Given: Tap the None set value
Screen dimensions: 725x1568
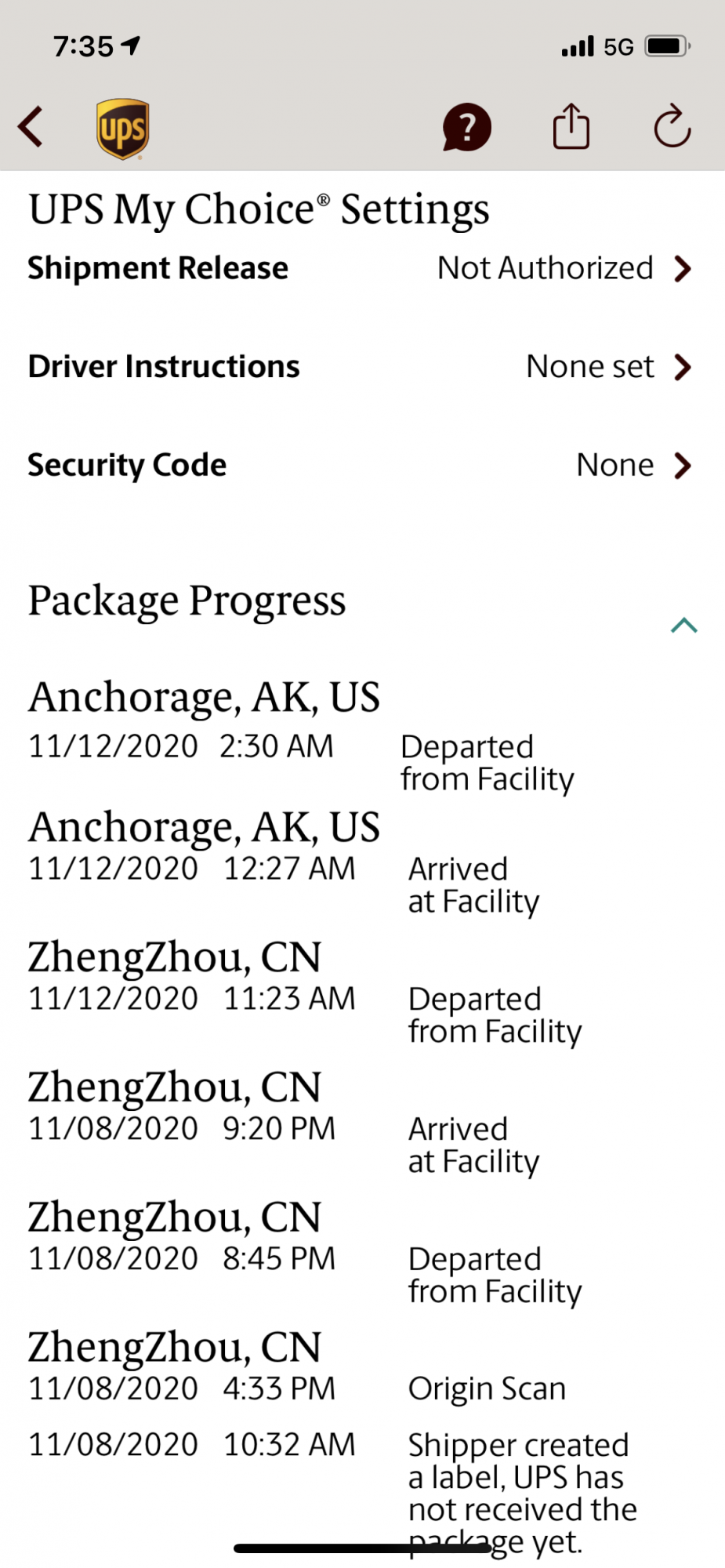Looking at the screenshot, I should (x=589, y=367).
